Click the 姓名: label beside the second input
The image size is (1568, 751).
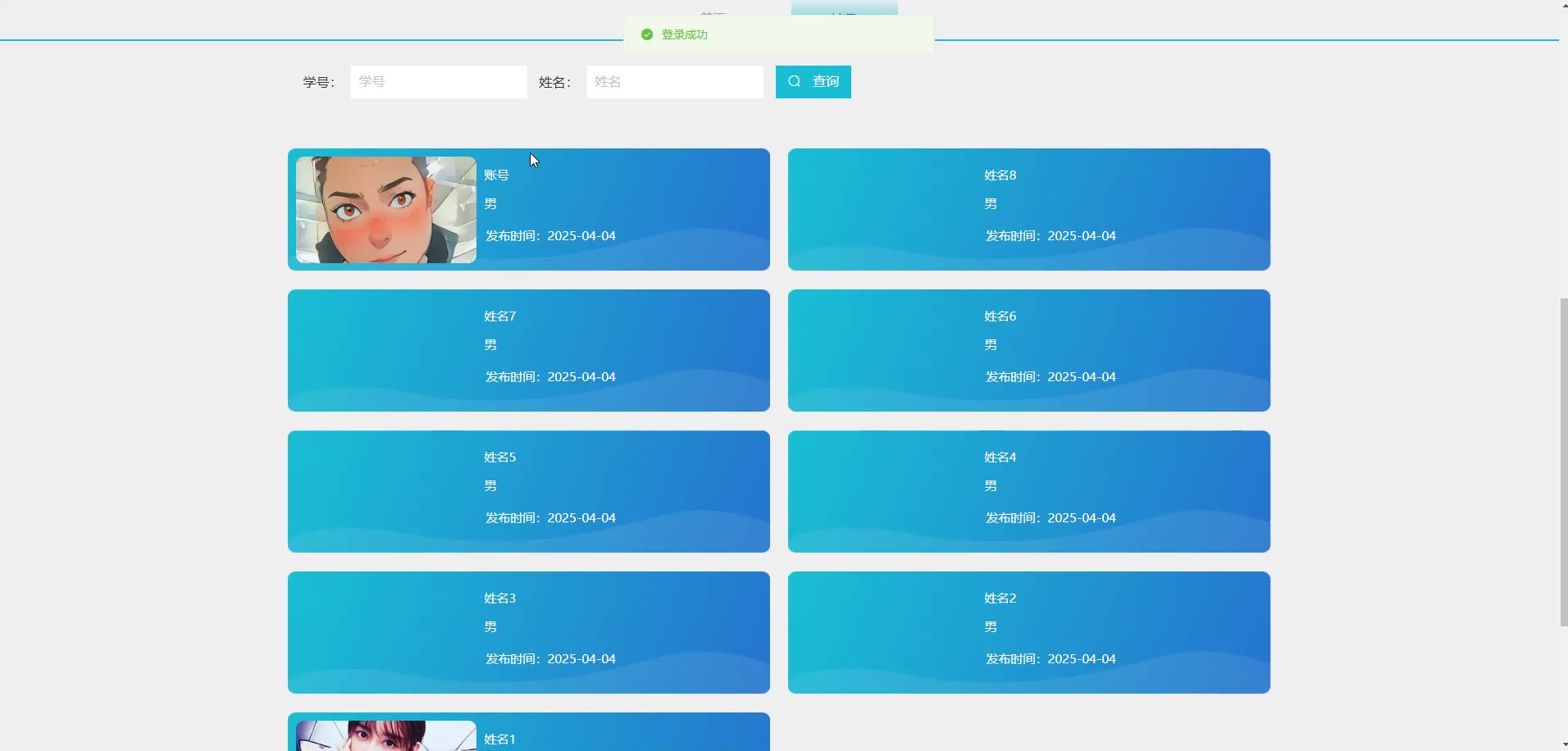coord(555,82)
